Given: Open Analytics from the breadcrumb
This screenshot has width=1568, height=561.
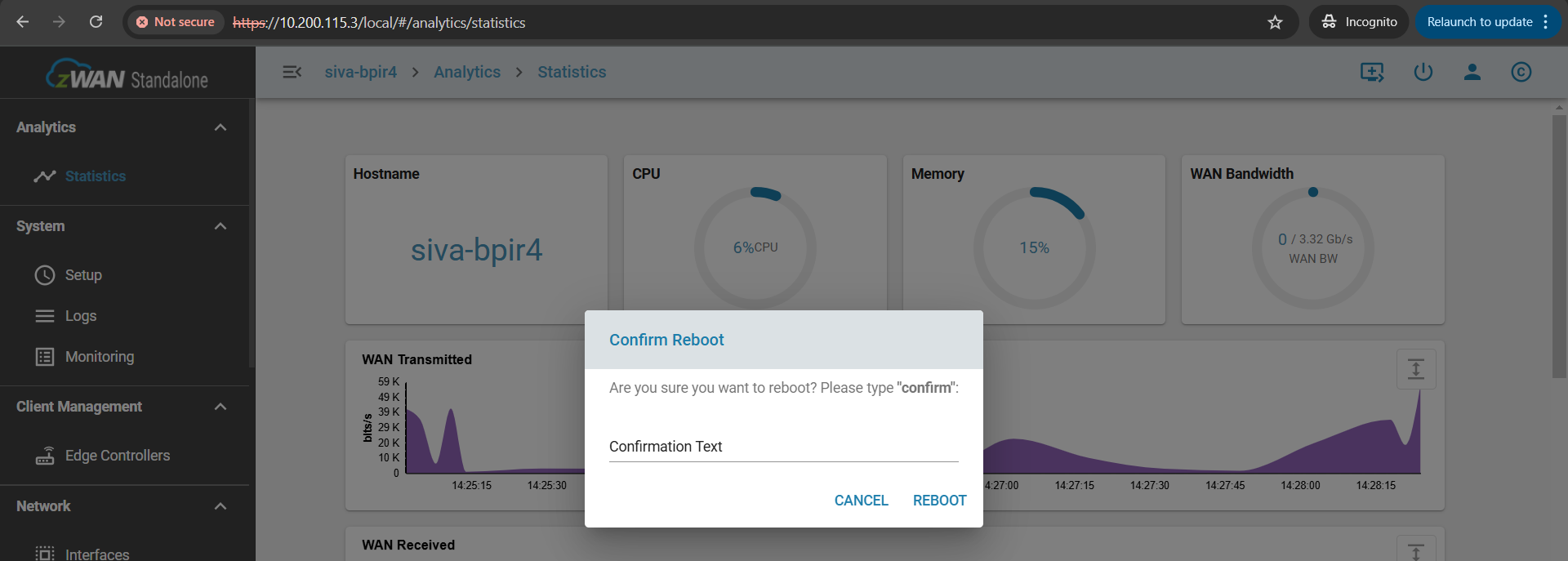Looking at the screenshot, I should [466, 72].
